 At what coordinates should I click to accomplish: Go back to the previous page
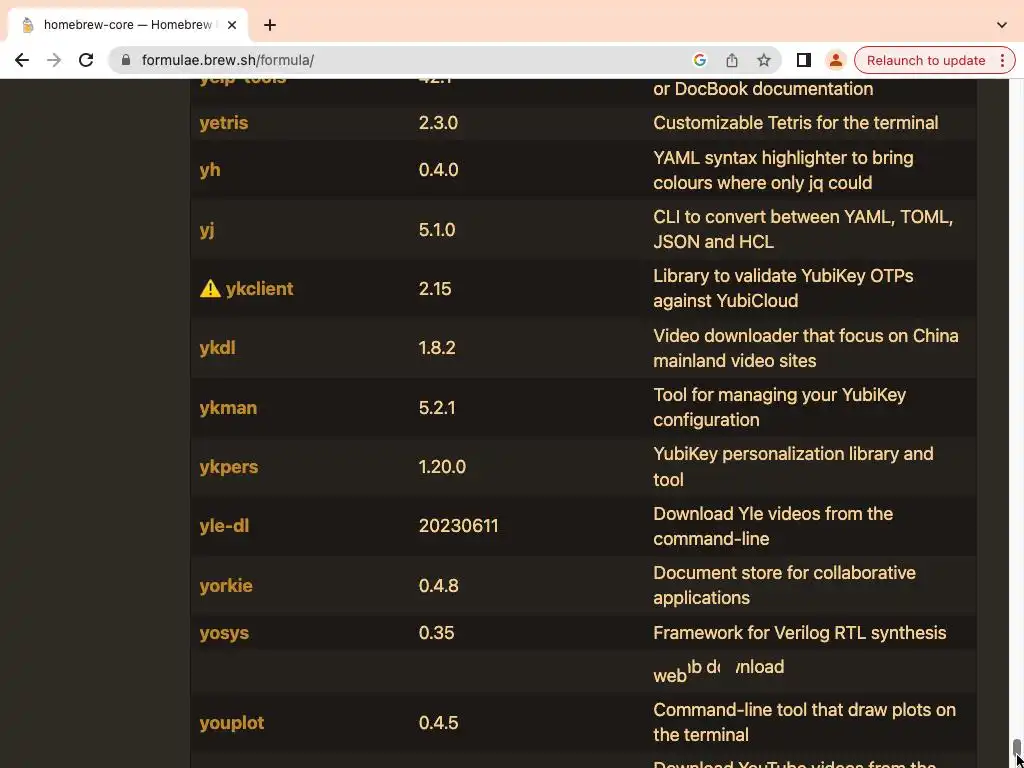(22, 60)
